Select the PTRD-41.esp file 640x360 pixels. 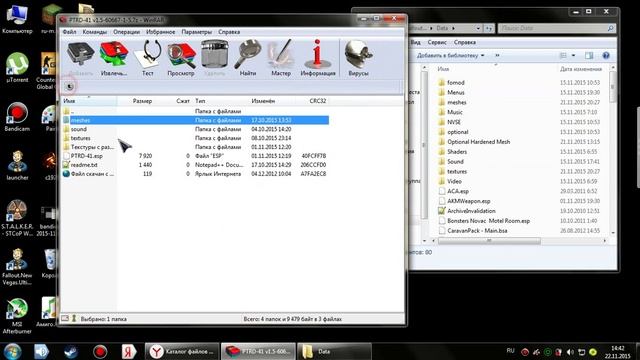[x=196, y=156]
